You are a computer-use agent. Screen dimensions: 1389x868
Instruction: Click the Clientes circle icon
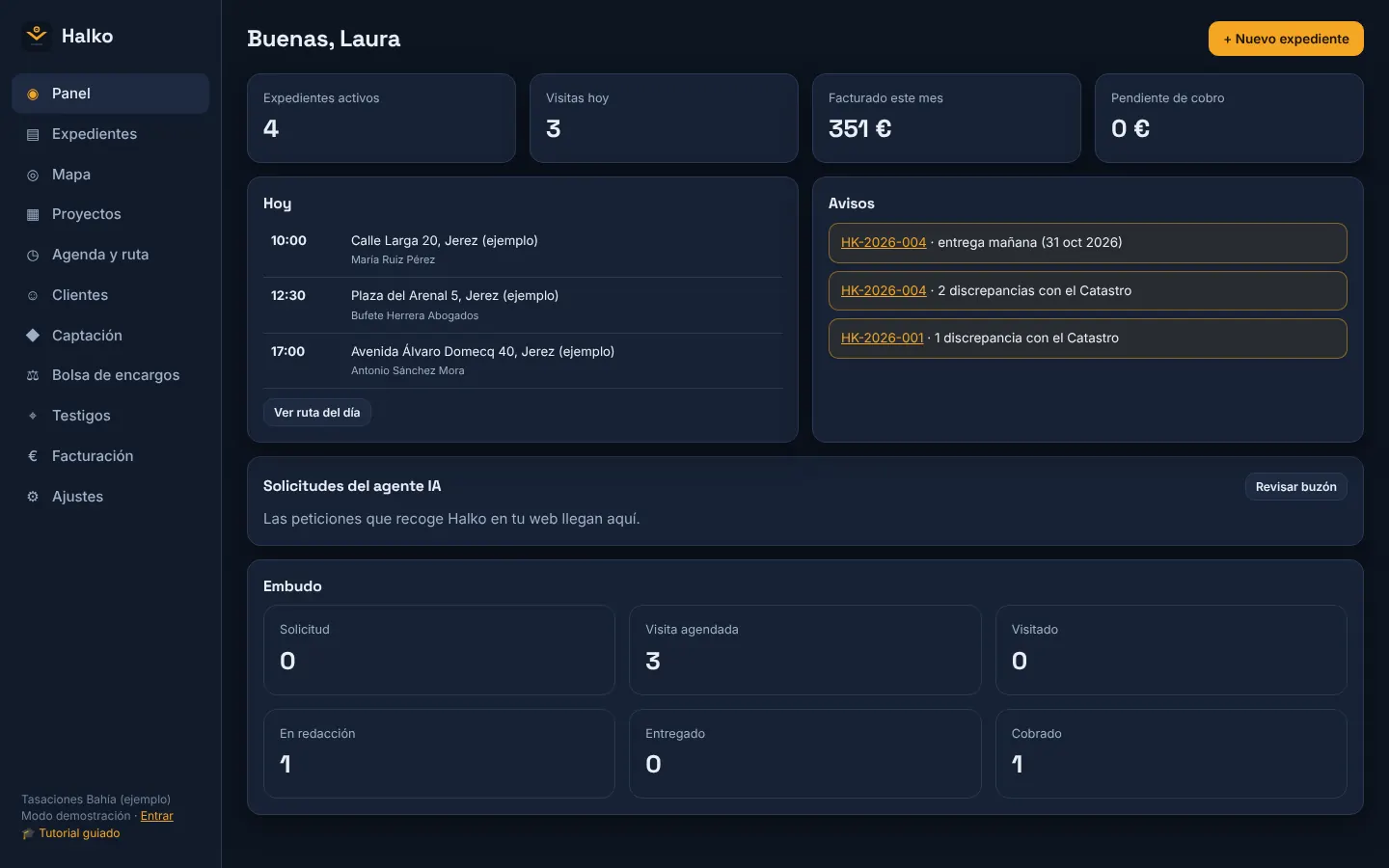coord(33,296)
